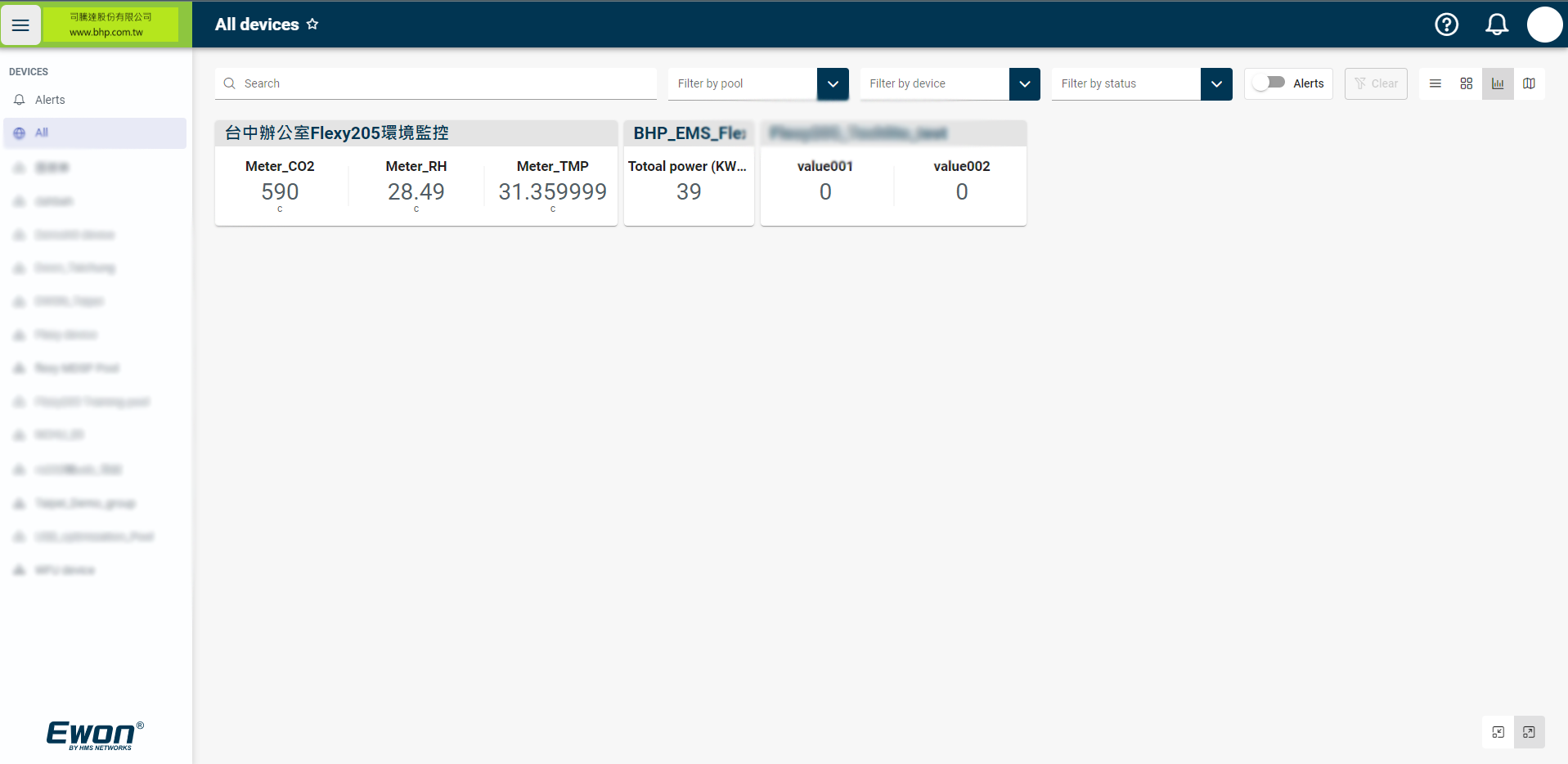Click the bhp.com.tw company logo
Screen dimensions: 1568x764
tap(110, 25)
